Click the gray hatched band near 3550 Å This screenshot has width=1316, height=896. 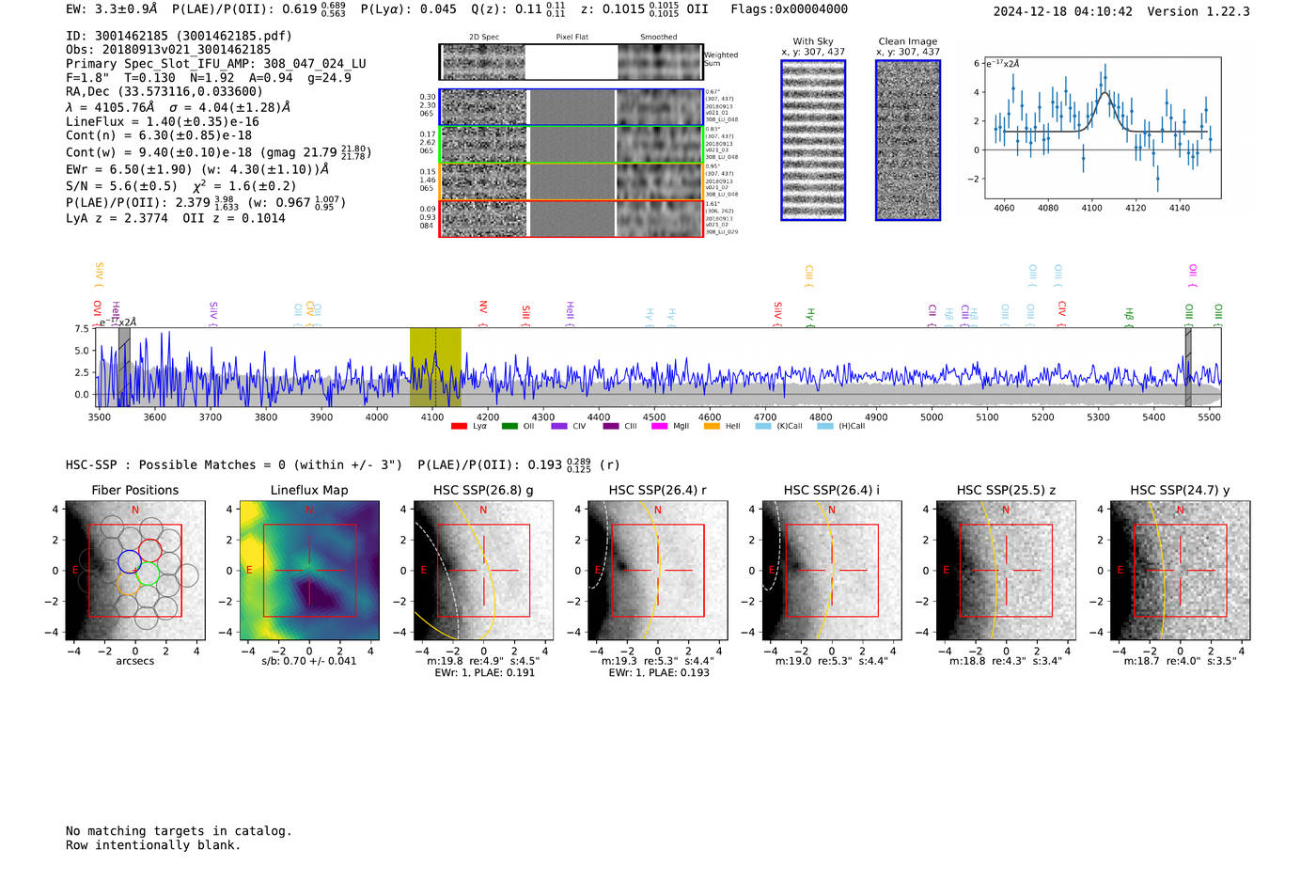[124, 368]
